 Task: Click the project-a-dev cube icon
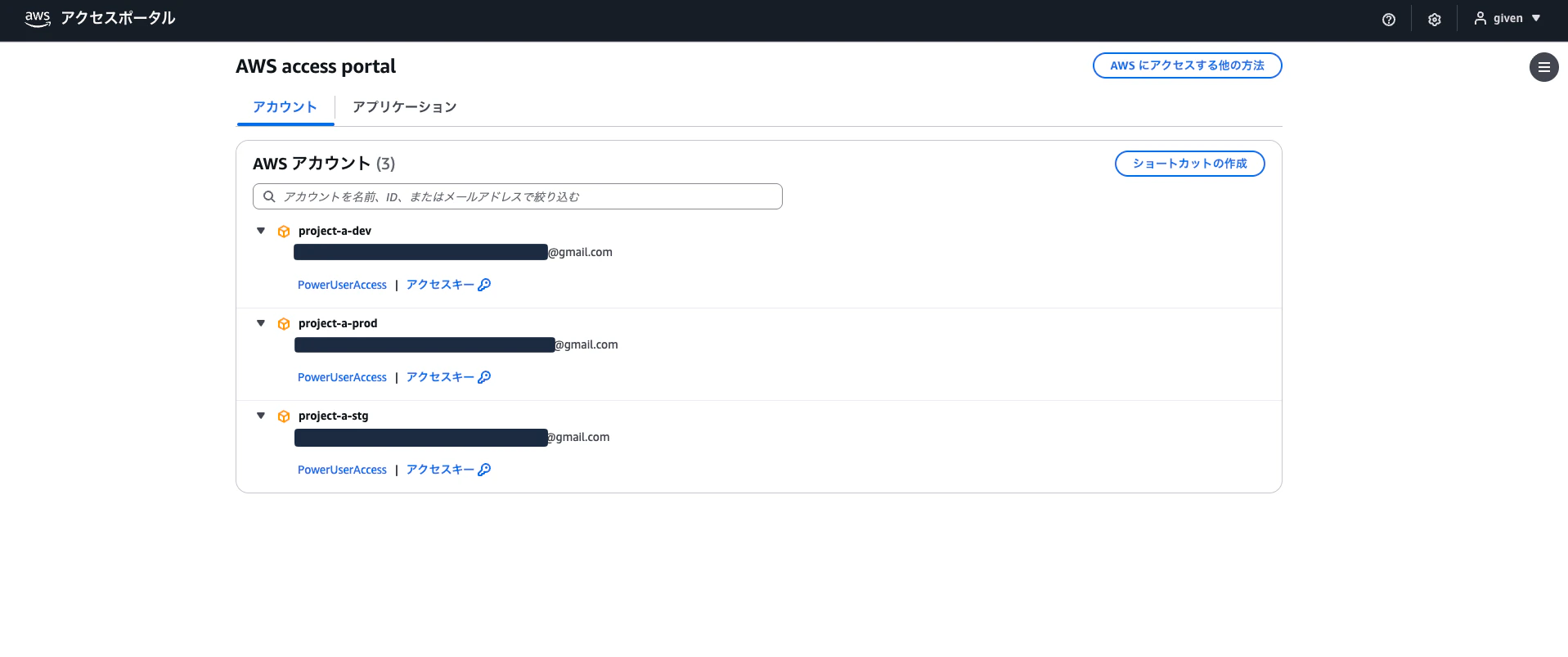tap(284, 232)
